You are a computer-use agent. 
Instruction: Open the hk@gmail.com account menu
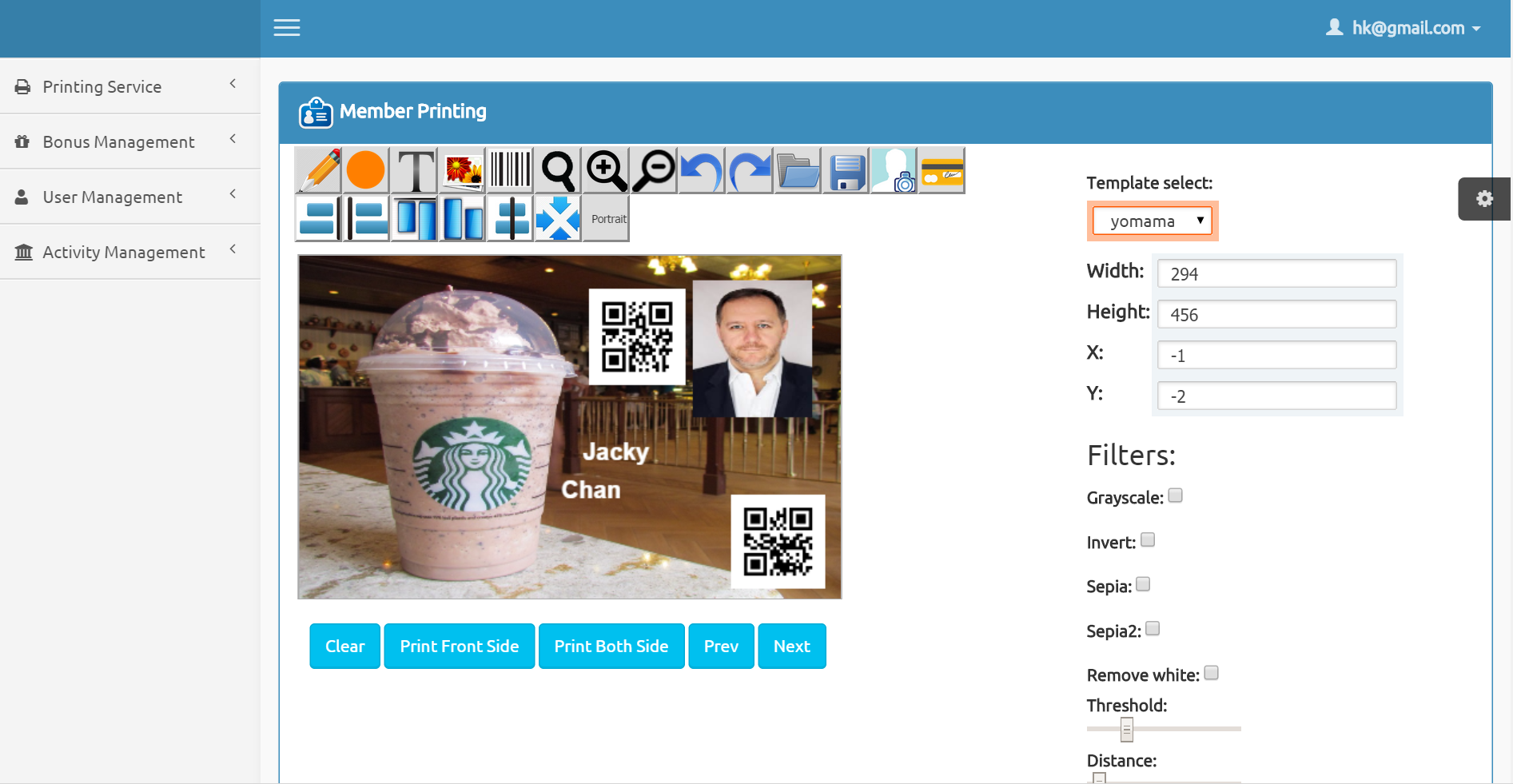tap(1404, 28)
